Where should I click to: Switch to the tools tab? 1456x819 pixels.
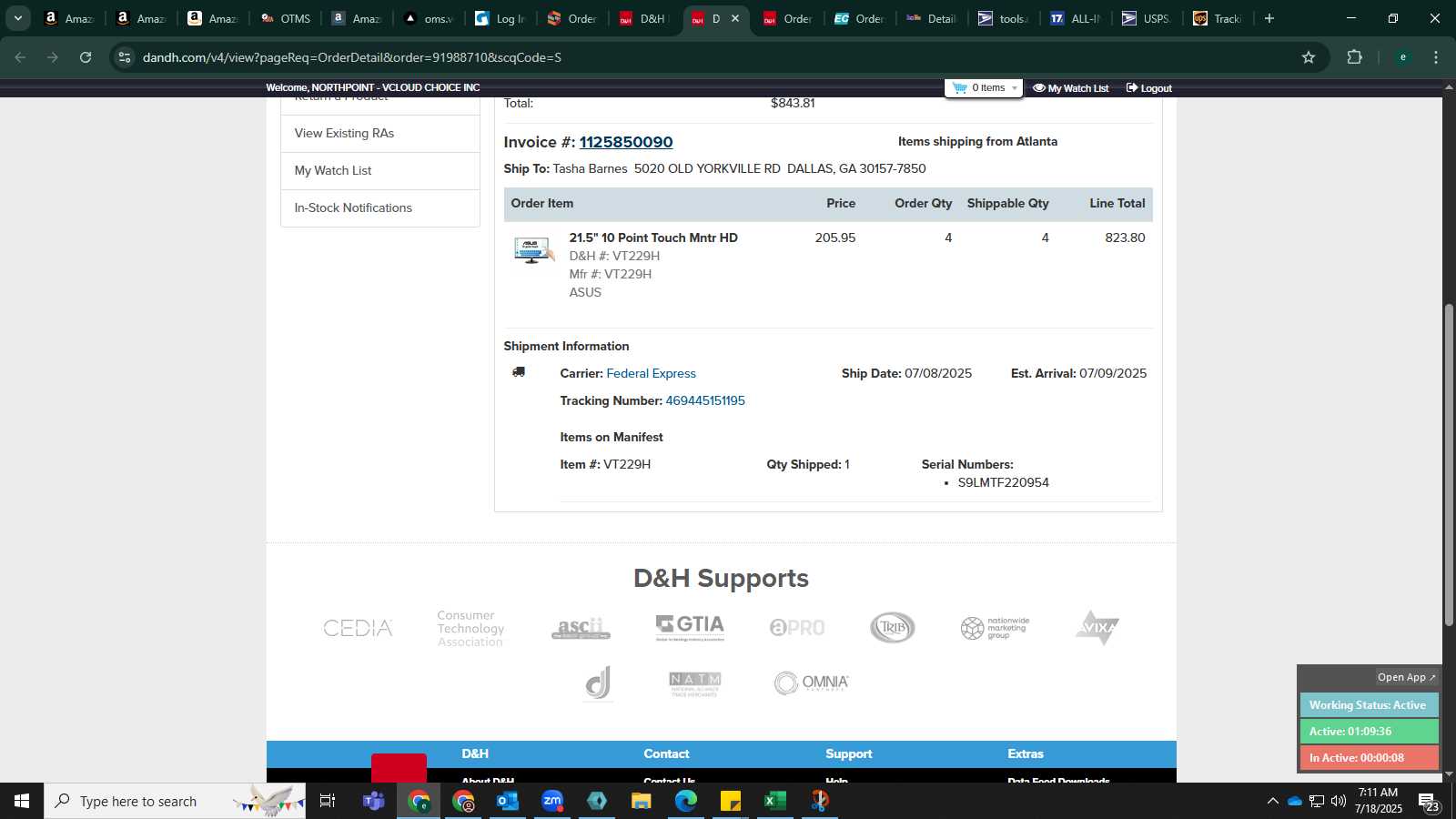point(1003,18)
